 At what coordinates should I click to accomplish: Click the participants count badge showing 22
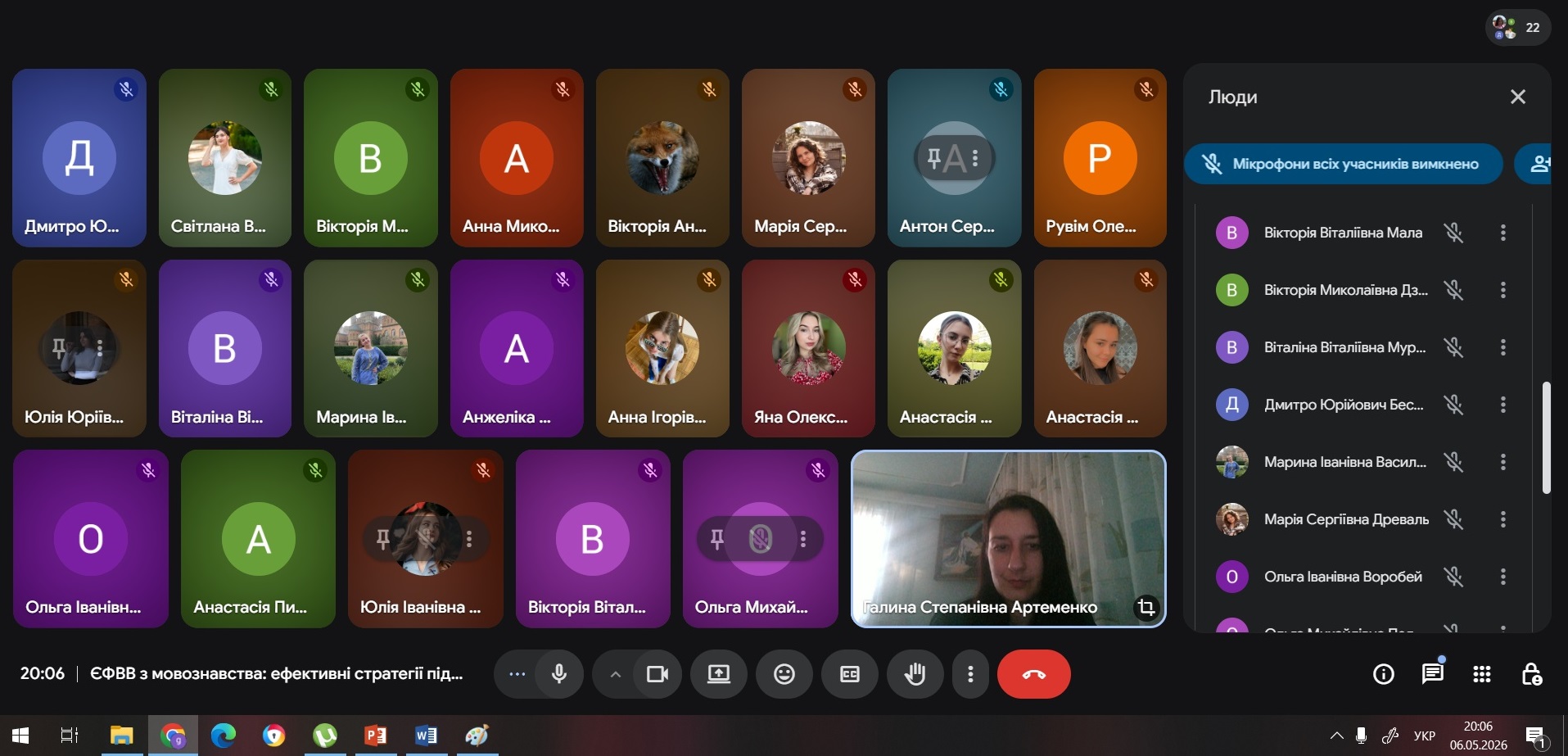point(1518,27)
